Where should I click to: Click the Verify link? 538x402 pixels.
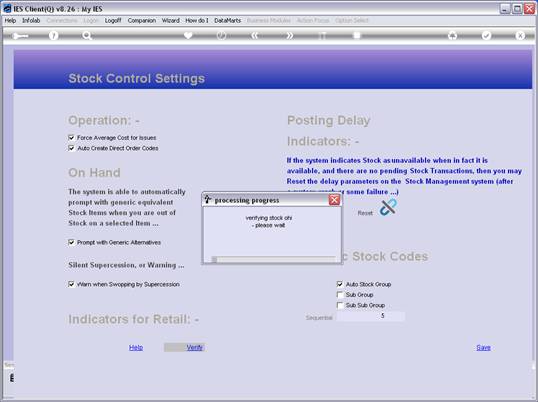(195, 347)
